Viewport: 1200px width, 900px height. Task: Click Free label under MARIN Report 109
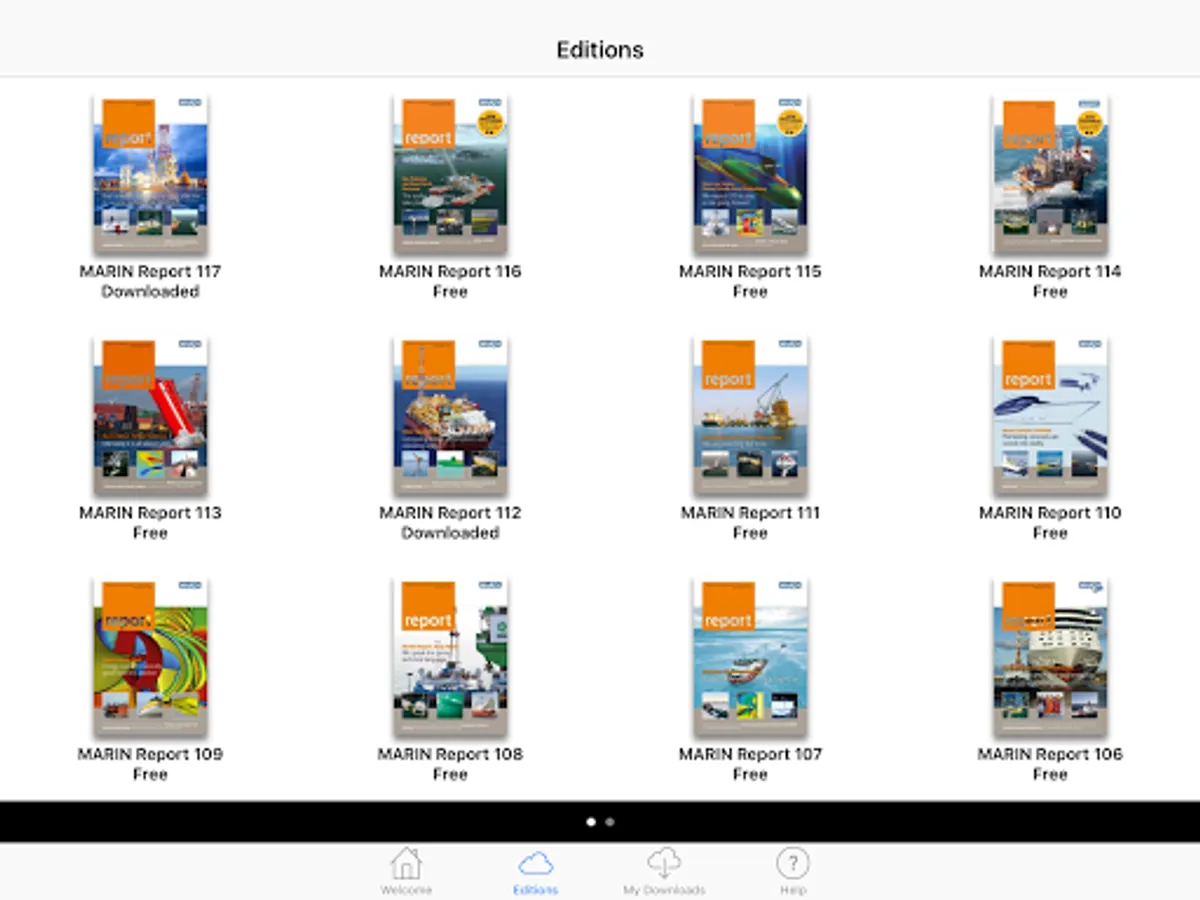150,775
